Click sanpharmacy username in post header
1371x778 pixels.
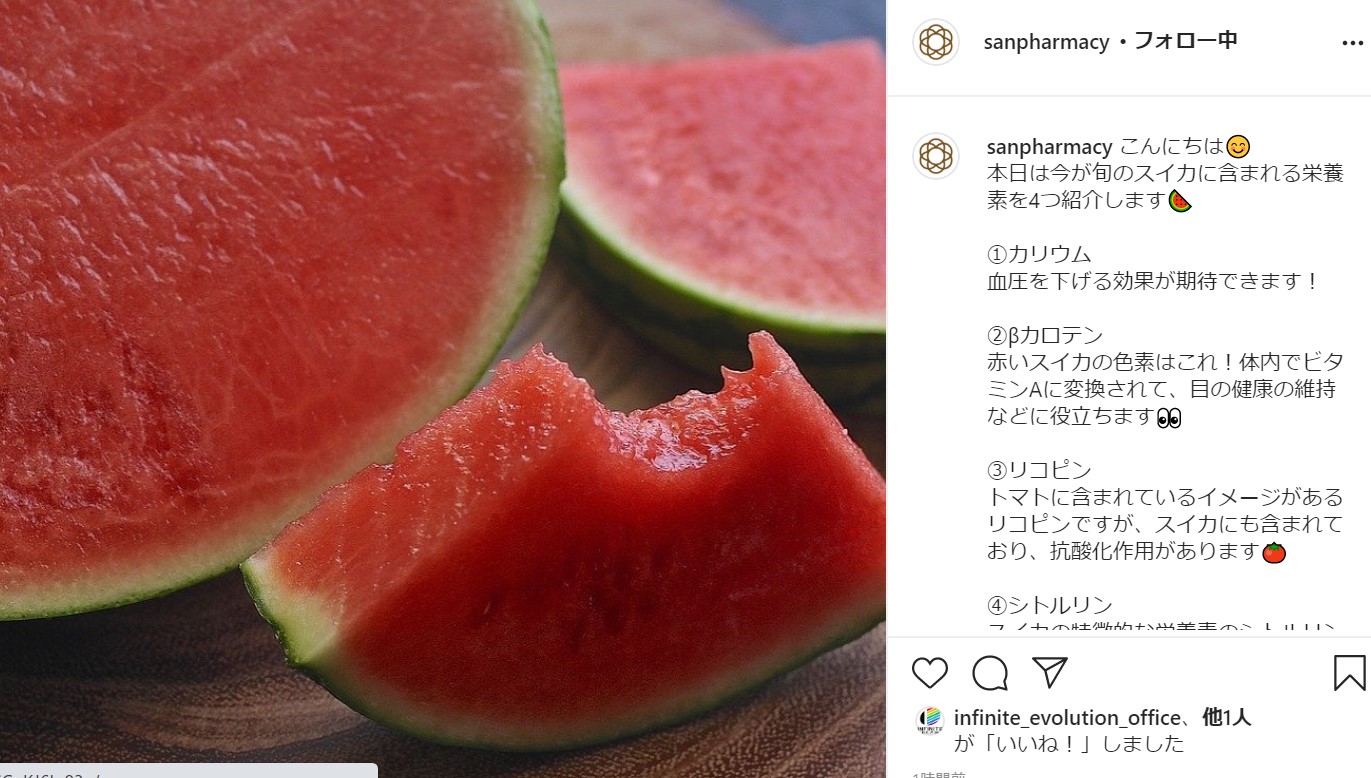click(x=1047, y=42)
